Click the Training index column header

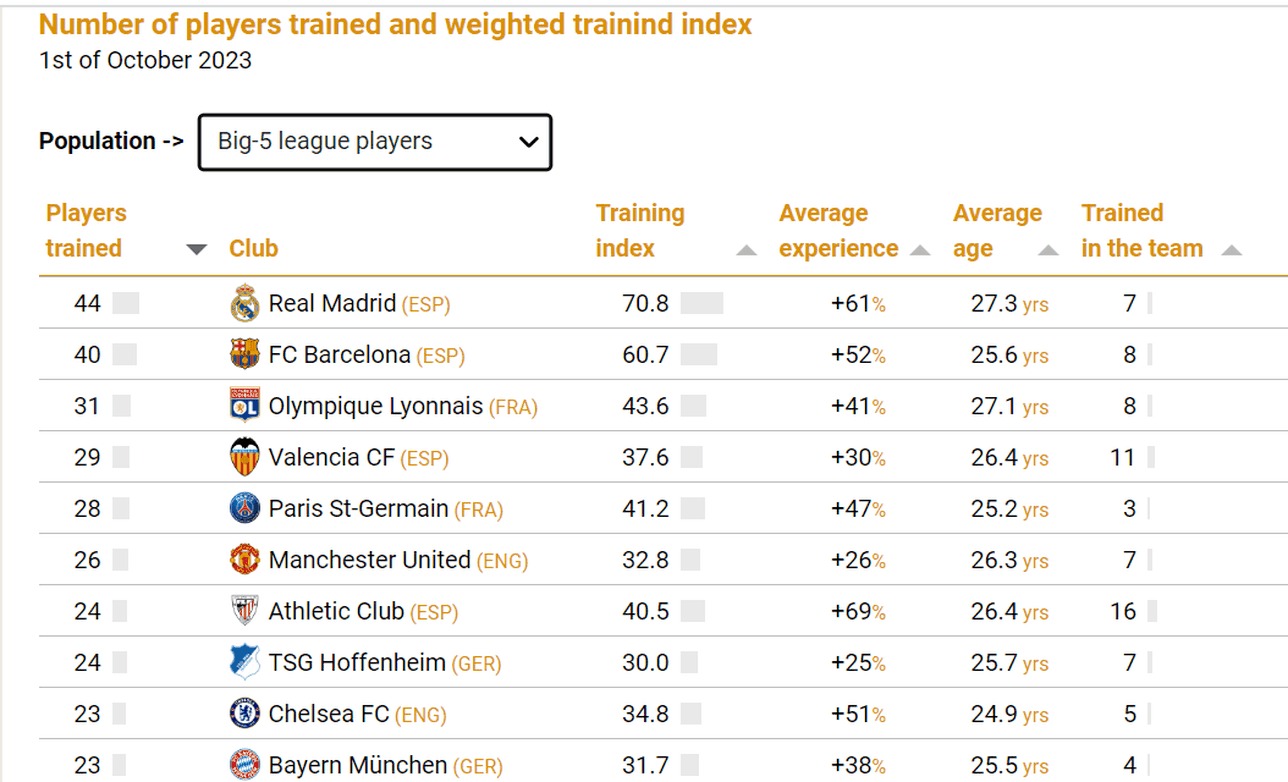(640, 231)
